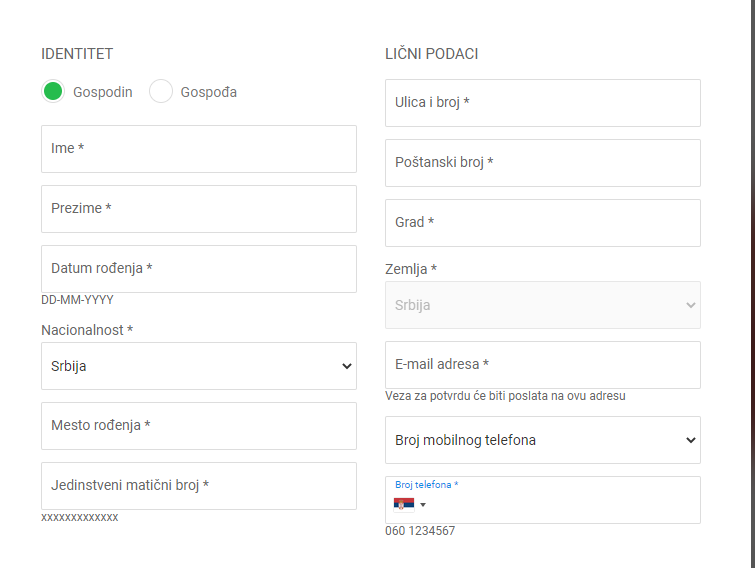Click the LIČNI PODACI section heading

[x=431, y=54]
